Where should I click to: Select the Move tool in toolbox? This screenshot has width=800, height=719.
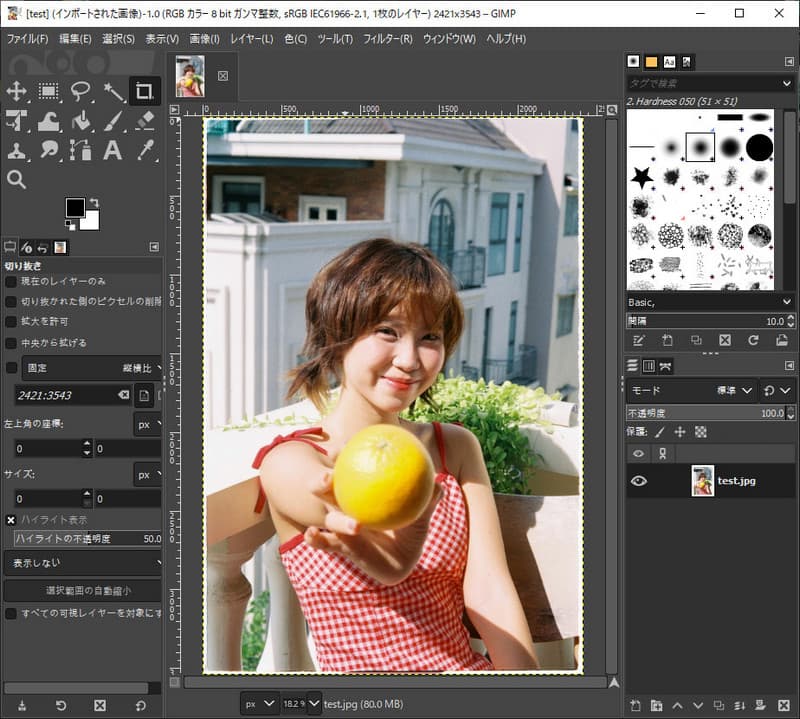click(16, 92)
